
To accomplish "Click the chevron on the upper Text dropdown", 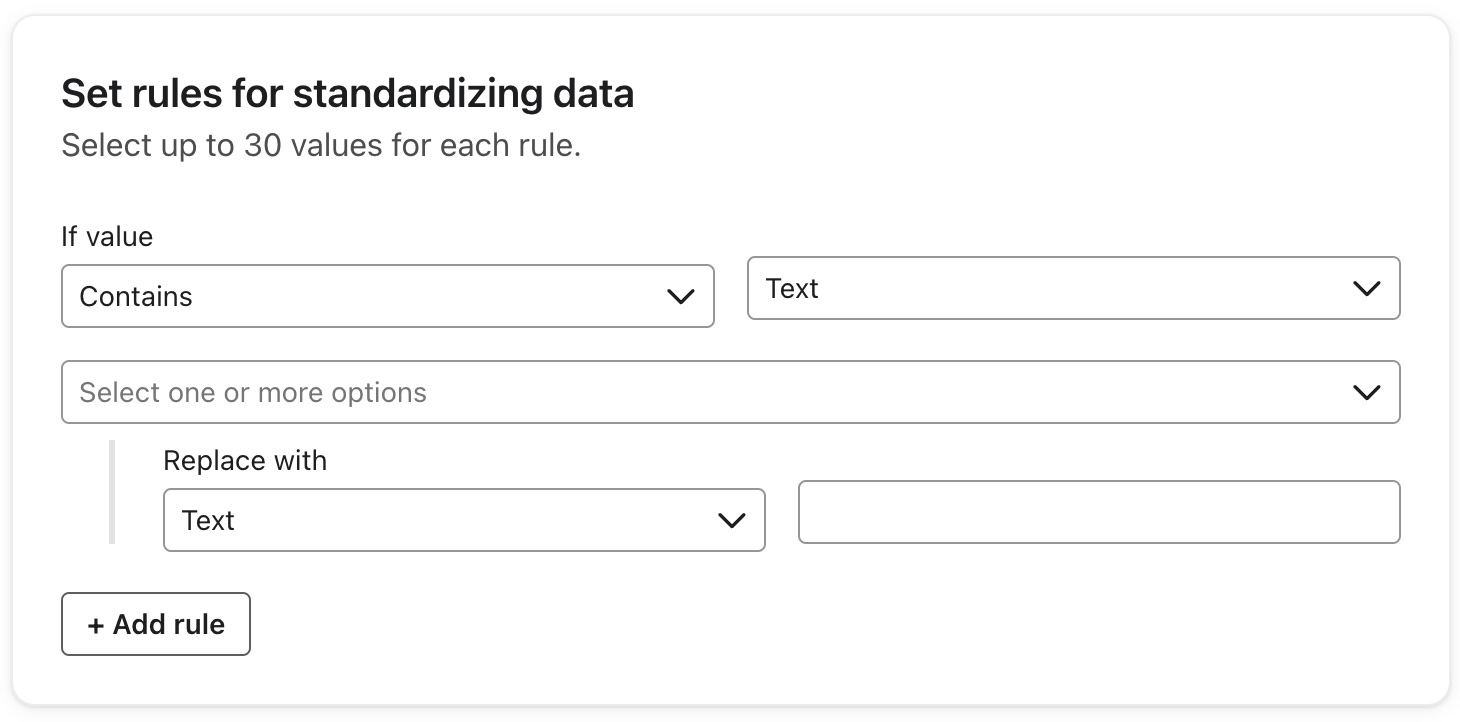I will pyautogui.click(x=1366, y=289).
